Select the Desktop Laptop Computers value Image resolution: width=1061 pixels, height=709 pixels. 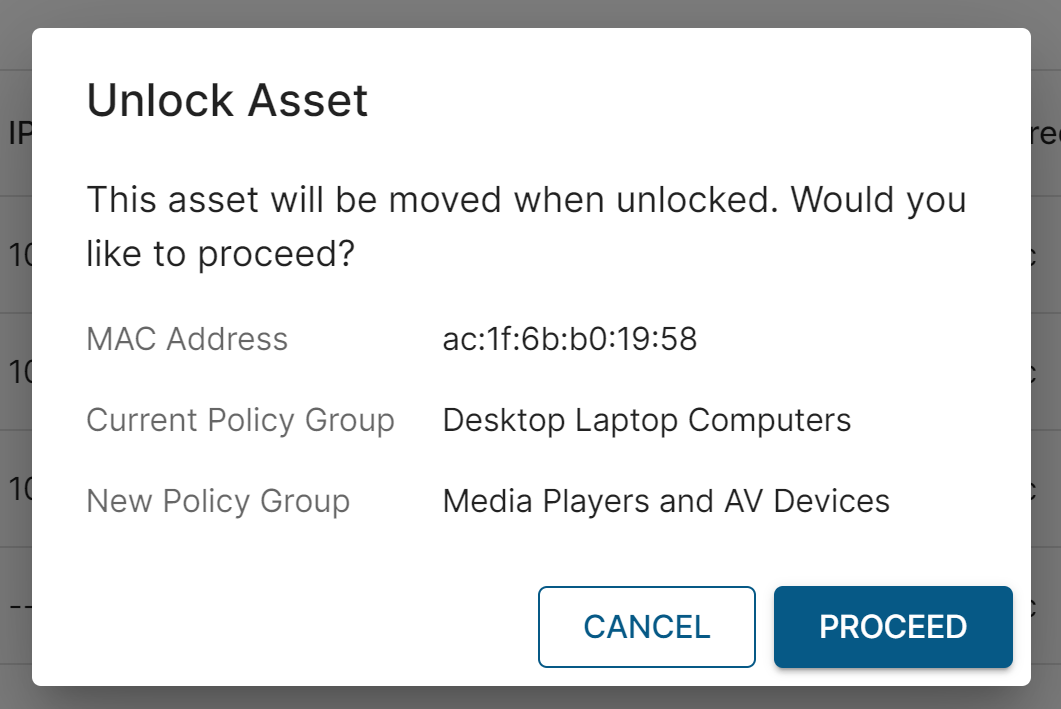click(647, 420)
